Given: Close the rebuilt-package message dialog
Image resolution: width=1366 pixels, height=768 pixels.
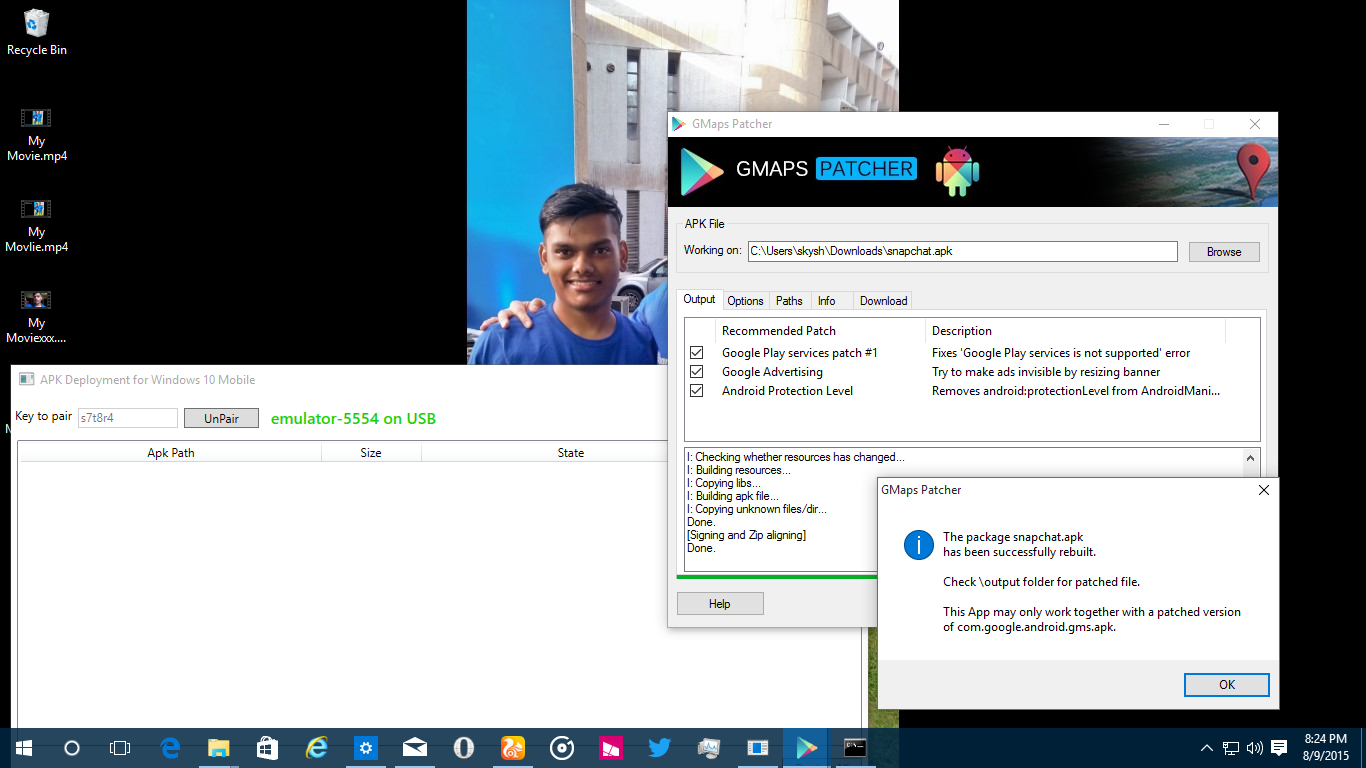Looking at the screenshot, I should coord(1263,490).
